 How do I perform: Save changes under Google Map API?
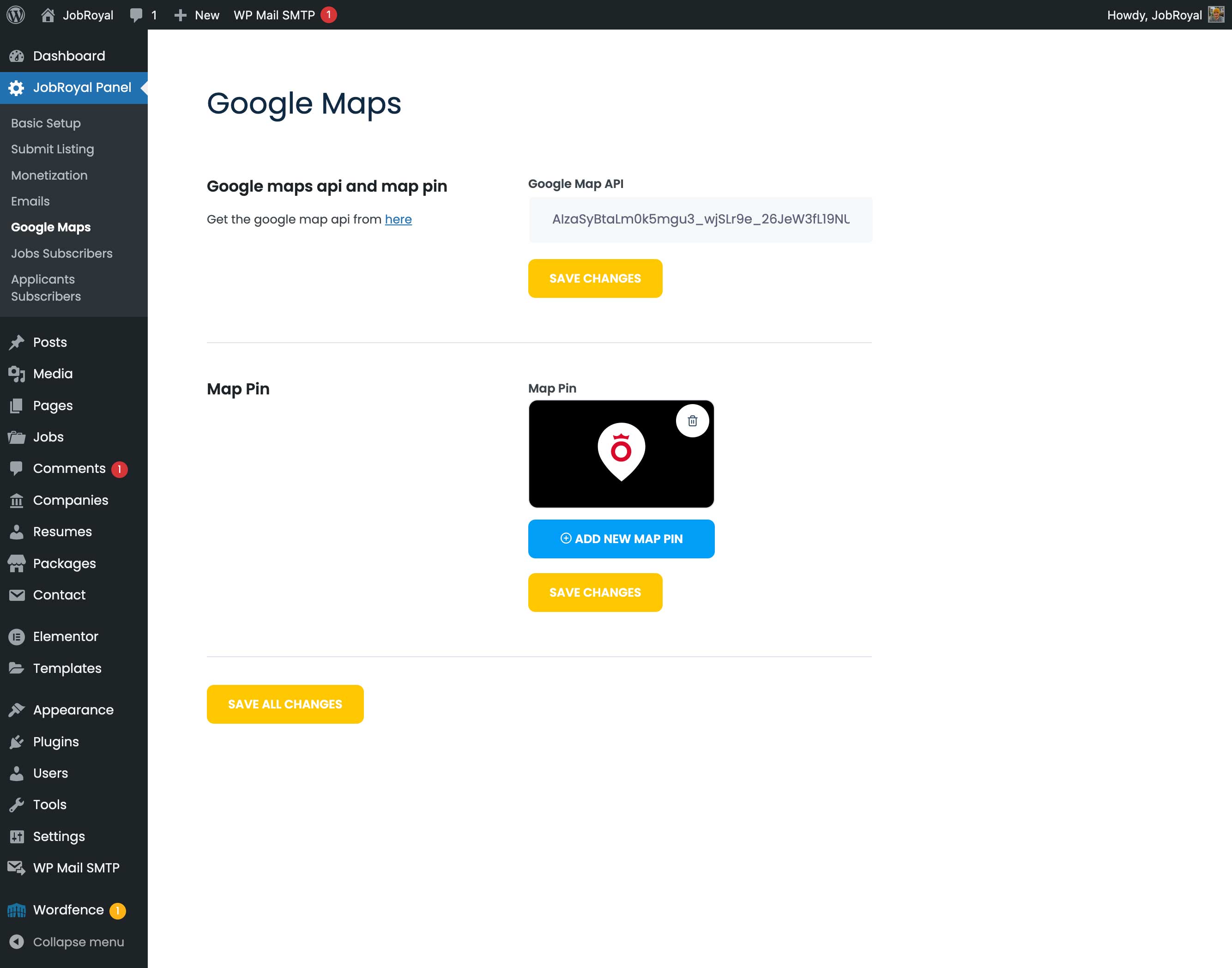pos(595,278)
